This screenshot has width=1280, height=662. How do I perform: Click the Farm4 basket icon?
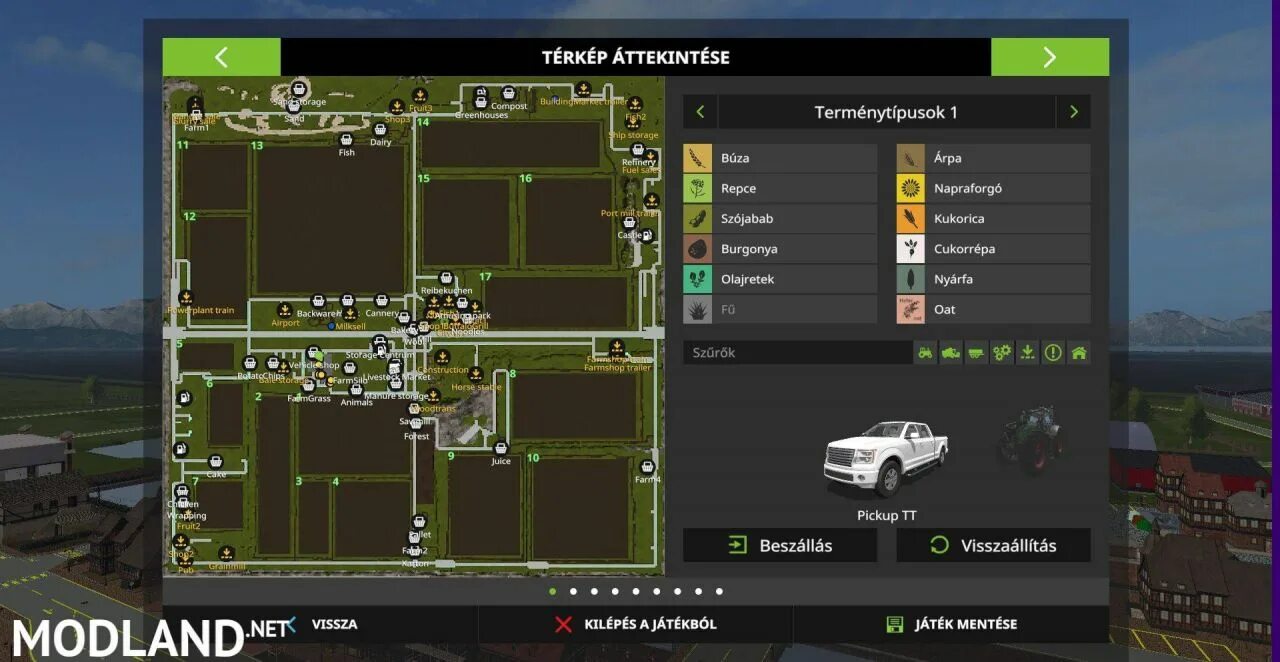647,467
